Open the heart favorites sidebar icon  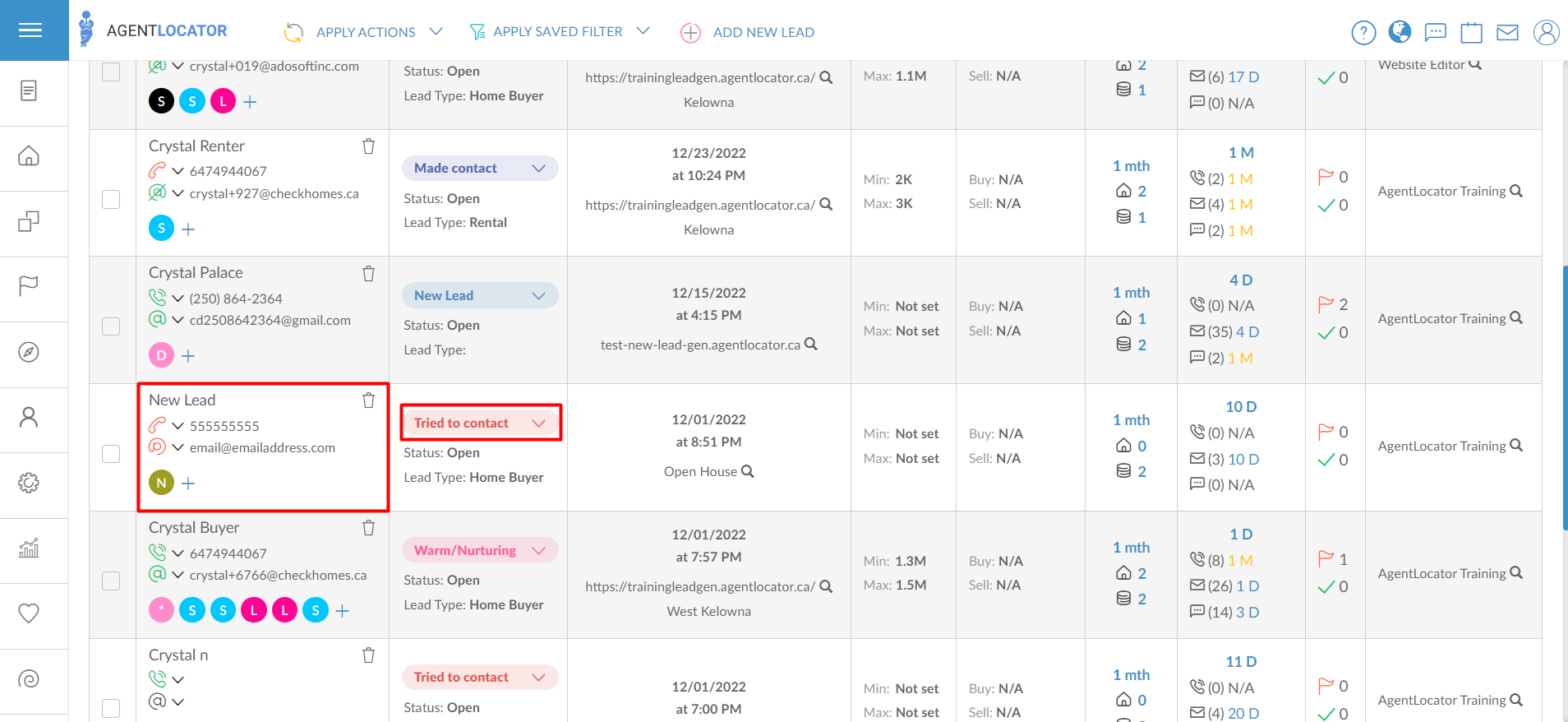click(29, 613)
